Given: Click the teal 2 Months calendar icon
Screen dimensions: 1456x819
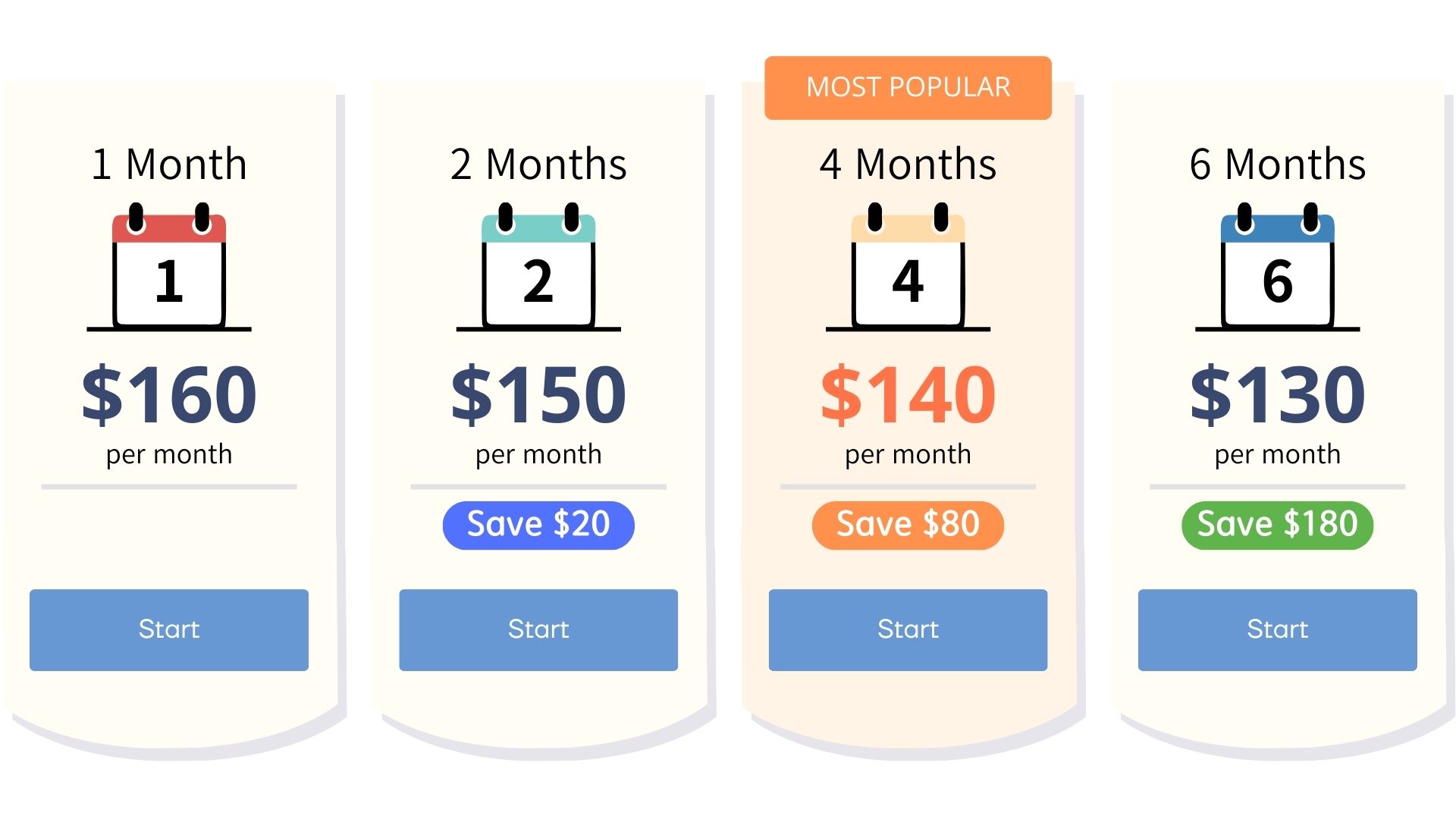Looking at the screenshot, I should pos(538,269).
